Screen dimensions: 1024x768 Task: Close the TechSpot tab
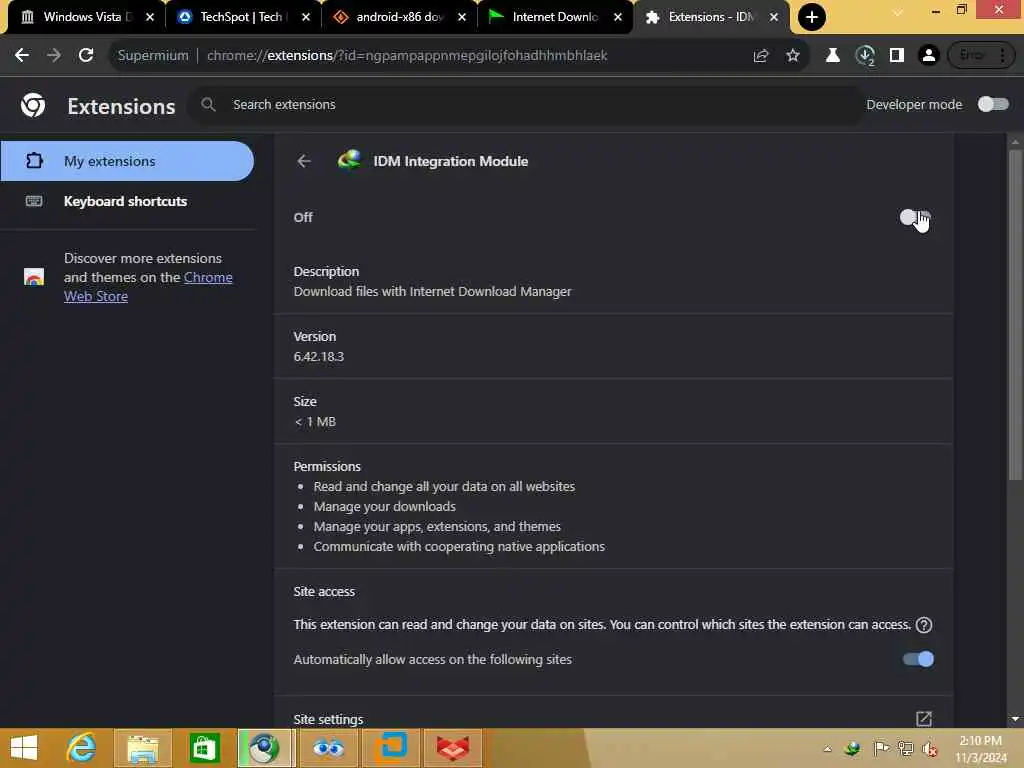tap(306, 17)
